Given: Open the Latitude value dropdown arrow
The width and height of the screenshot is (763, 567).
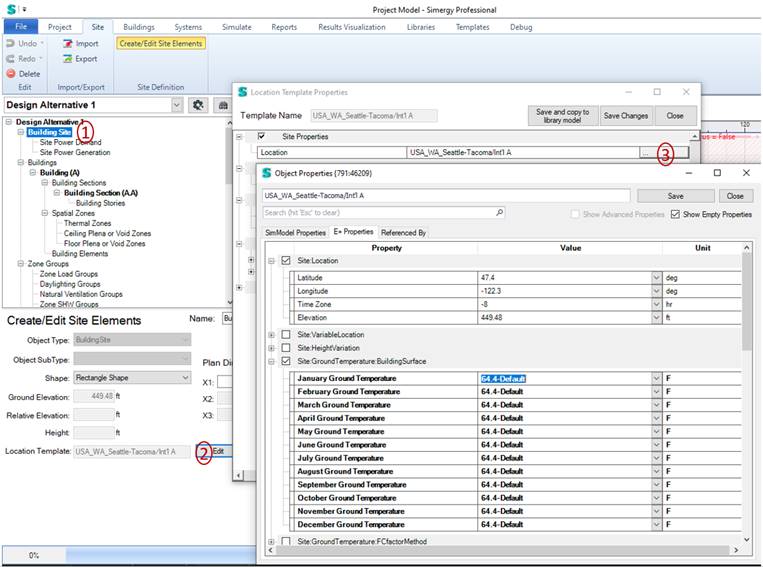Looking at the screenshot, I should pyautogui.click(x=656, y=277).
